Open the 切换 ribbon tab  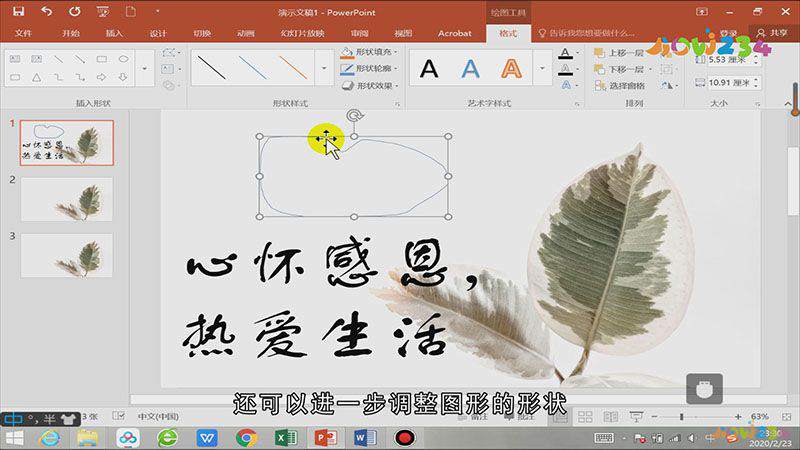pyautogui.click(x=202, y=33)
